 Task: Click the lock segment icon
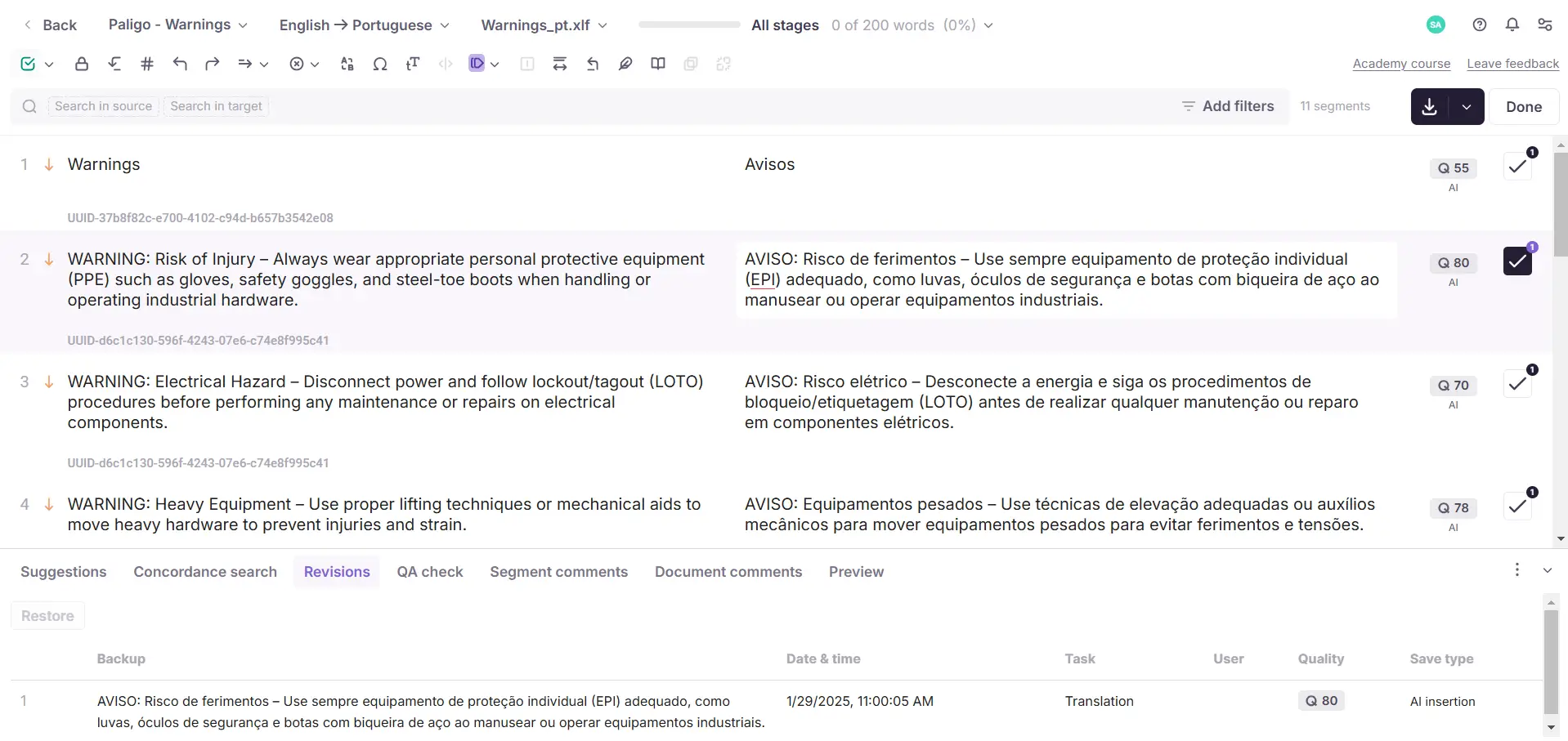click(x=82, y=64)
